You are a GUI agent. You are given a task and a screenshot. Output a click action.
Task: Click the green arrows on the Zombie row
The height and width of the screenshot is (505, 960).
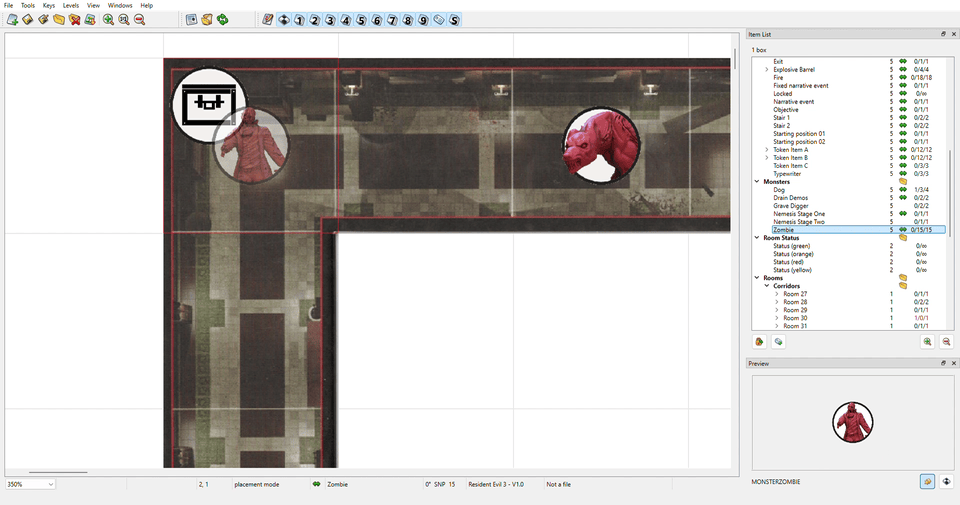(x=902, y=230)
